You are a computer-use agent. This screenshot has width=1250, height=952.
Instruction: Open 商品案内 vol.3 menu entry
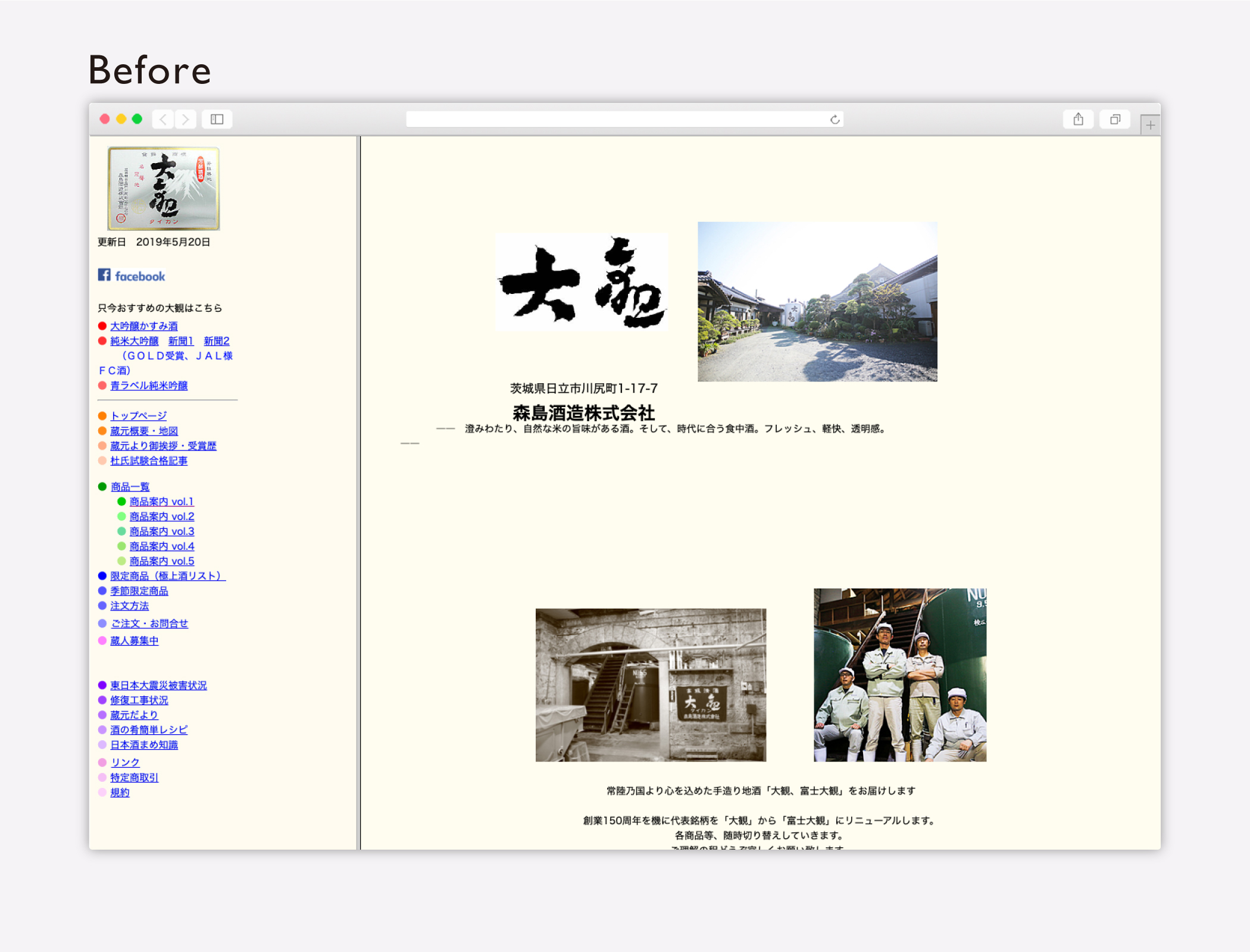pyautogui.click(x=161, y=531)
